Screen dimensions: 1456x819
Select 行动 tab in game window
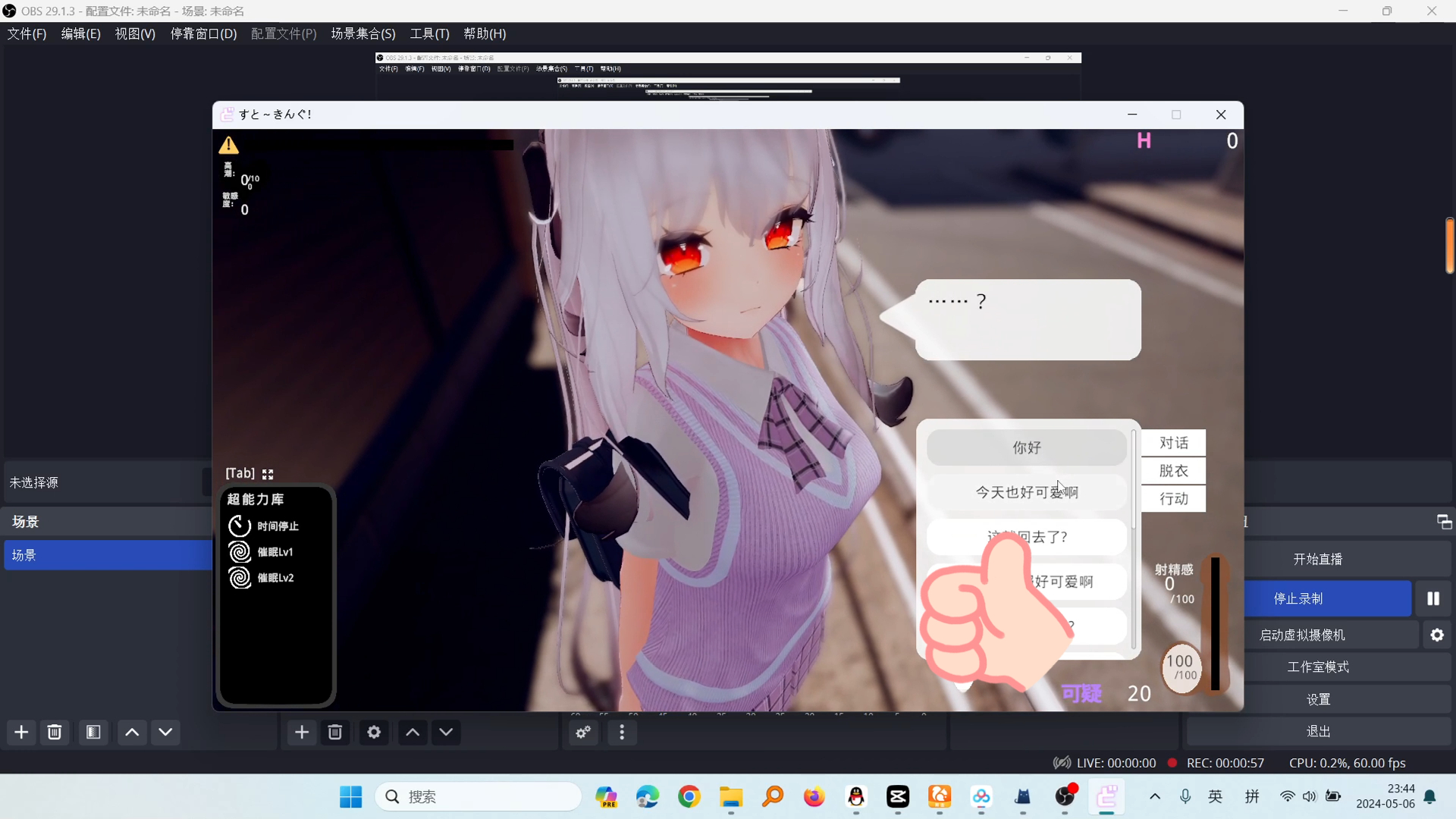click(1174, 499)
